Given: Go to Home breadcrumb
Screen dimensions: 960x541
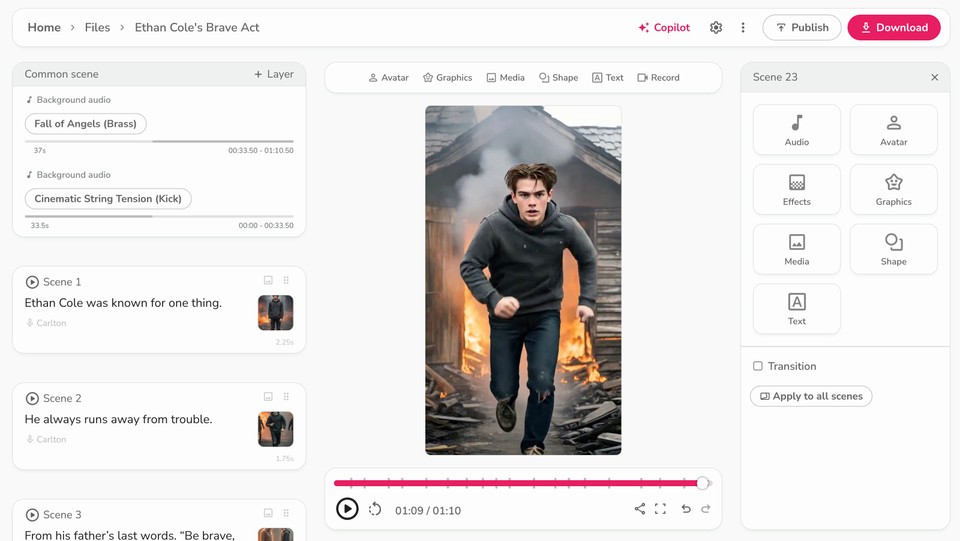Looking at the screenshot, I should 44,28.
